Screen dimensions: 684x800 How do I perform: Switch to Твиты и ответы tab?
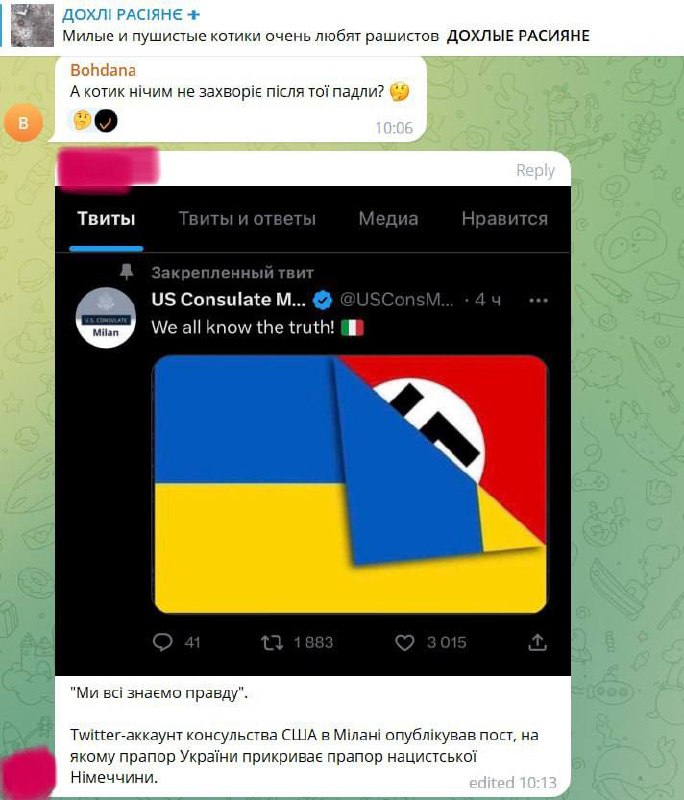click(x=247, y=218)
